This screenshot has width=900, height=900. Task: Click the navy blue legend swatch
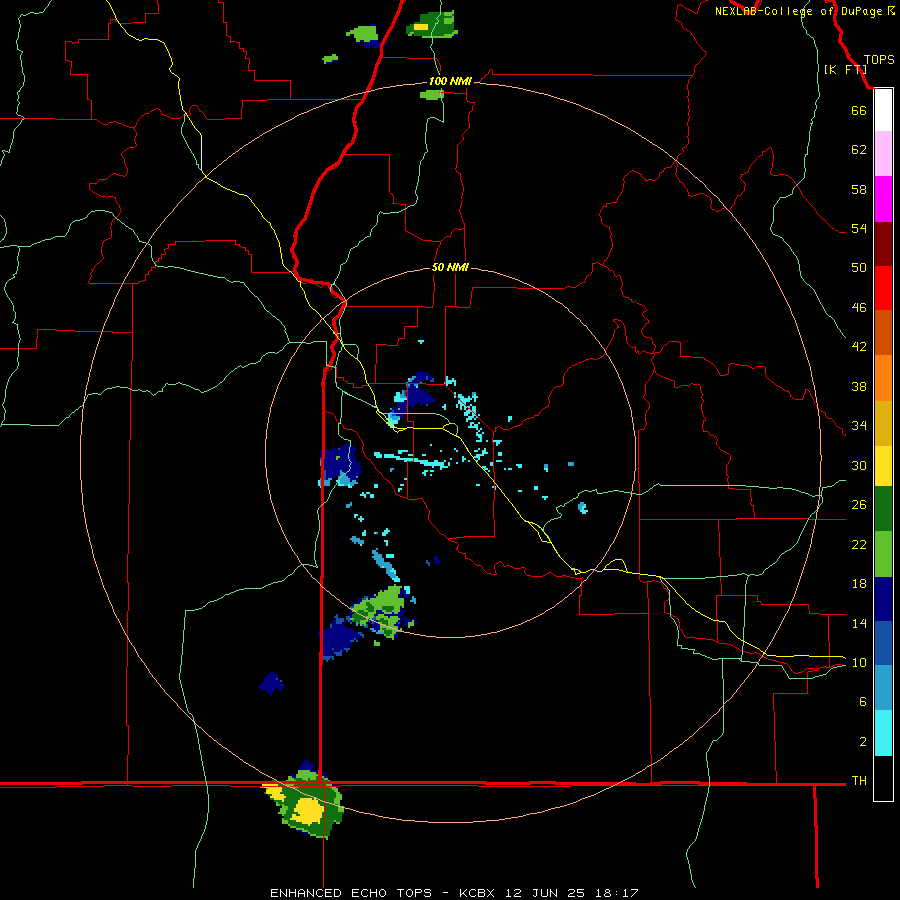point(883,599)
